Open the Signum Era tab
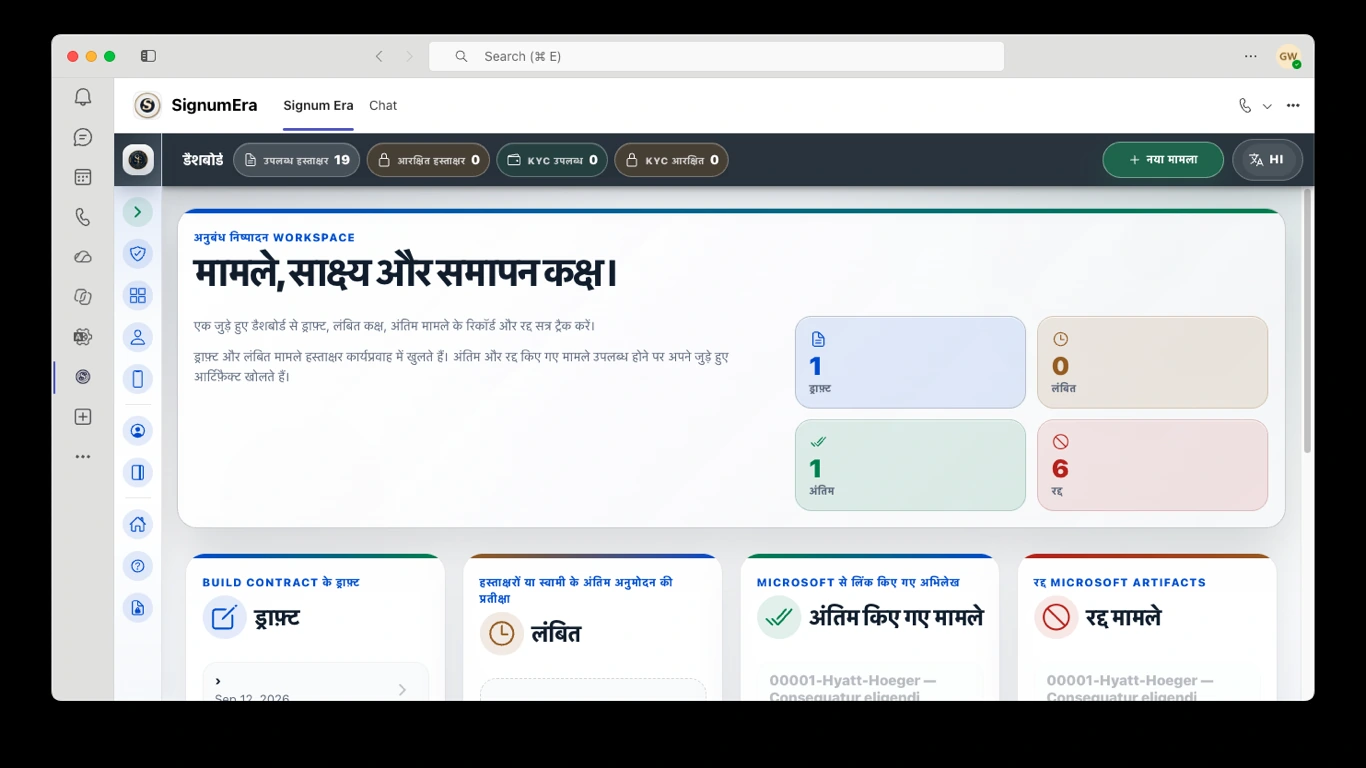Viewport: 1366px width, 768px height. 318,105
